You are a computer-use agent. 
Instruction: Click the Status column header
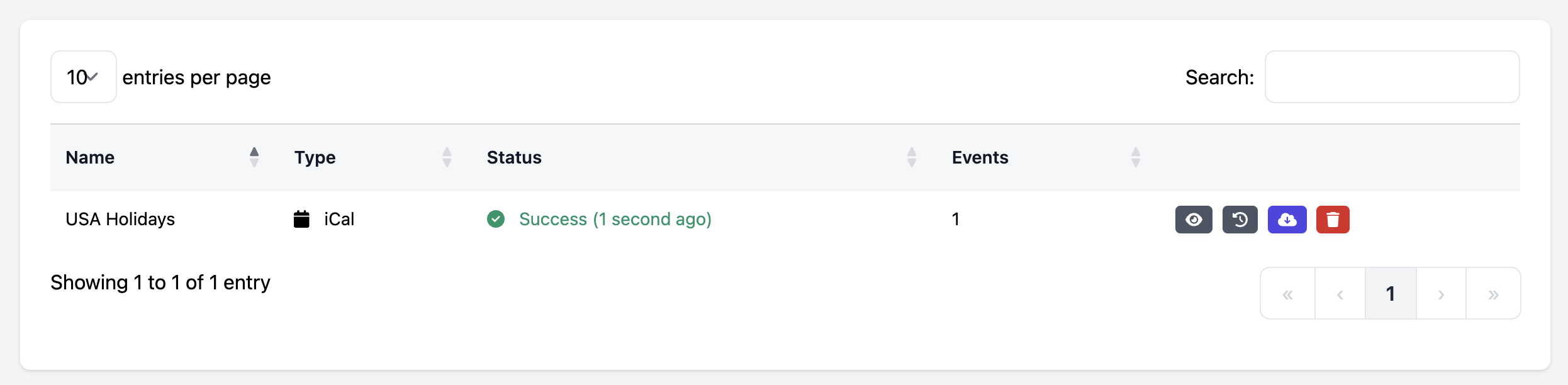point(514,157)
